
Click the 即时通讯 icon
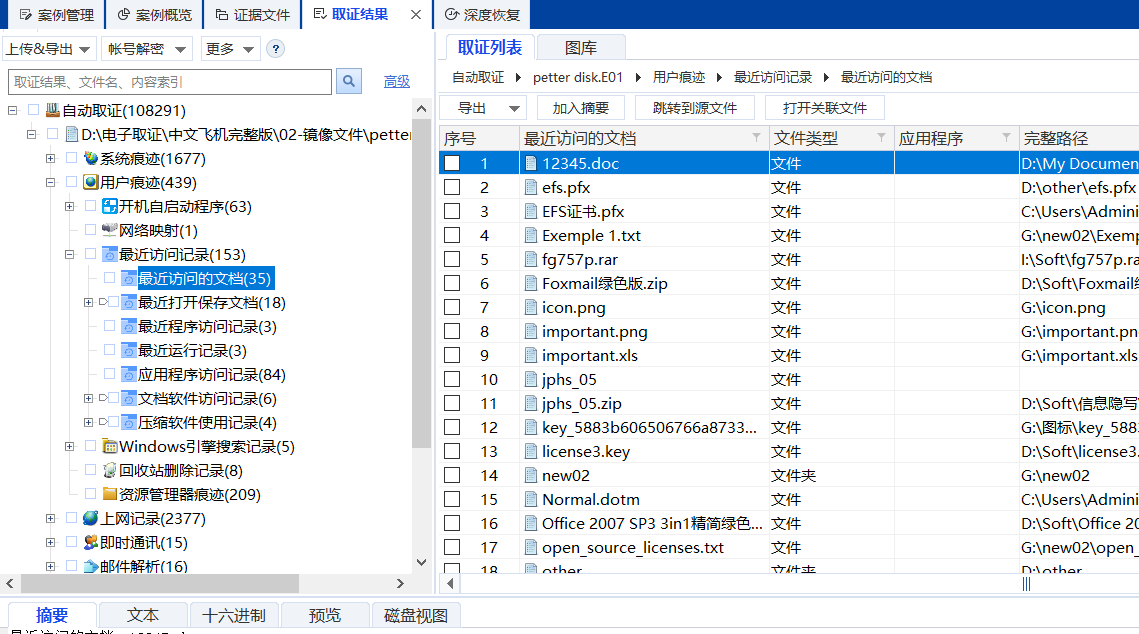point(91,542)
